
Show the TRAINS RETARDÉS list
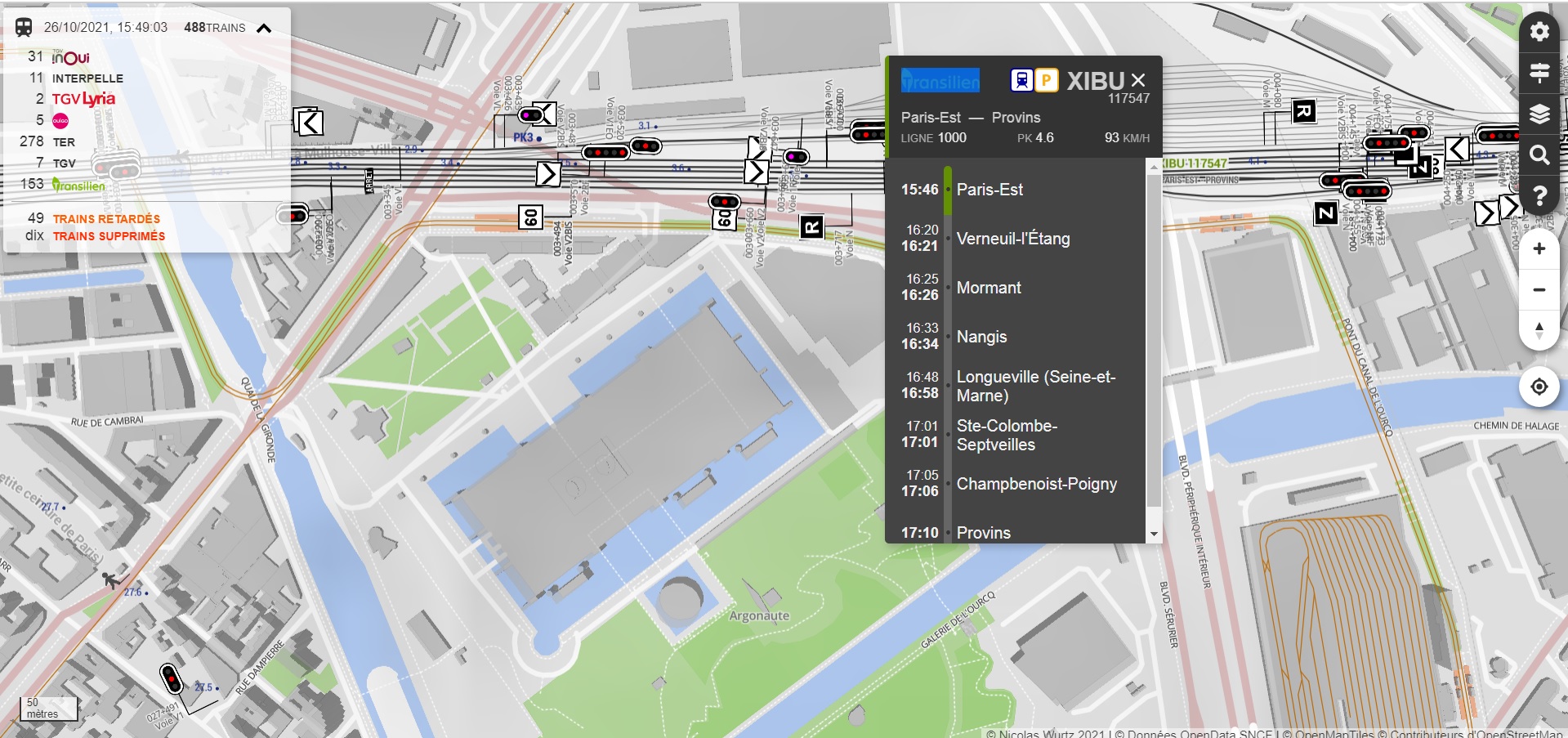[106, 219]
